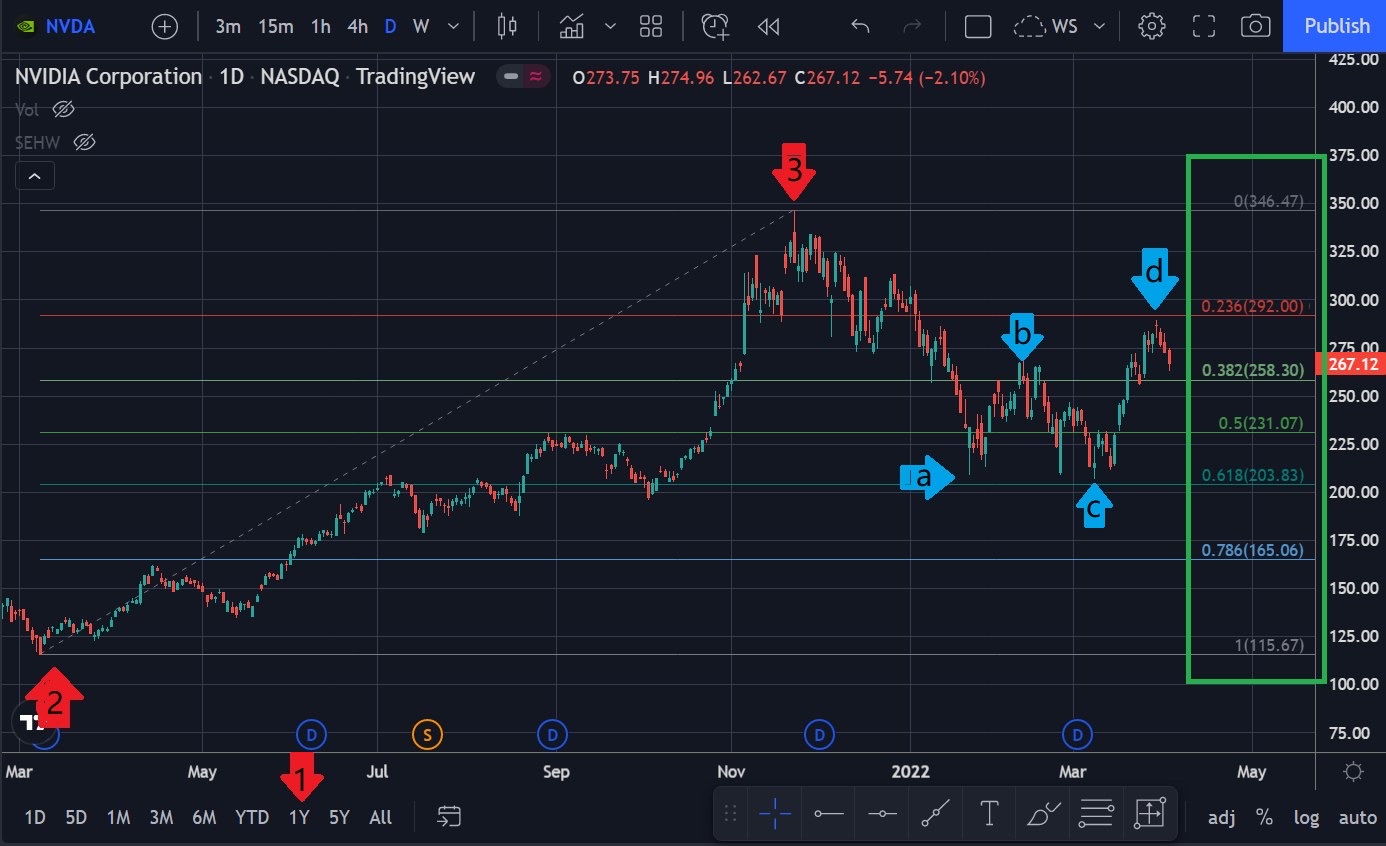Click the 267.12 current price label
This screenshot has height=846, width=1386.
tap(1353, 364)
